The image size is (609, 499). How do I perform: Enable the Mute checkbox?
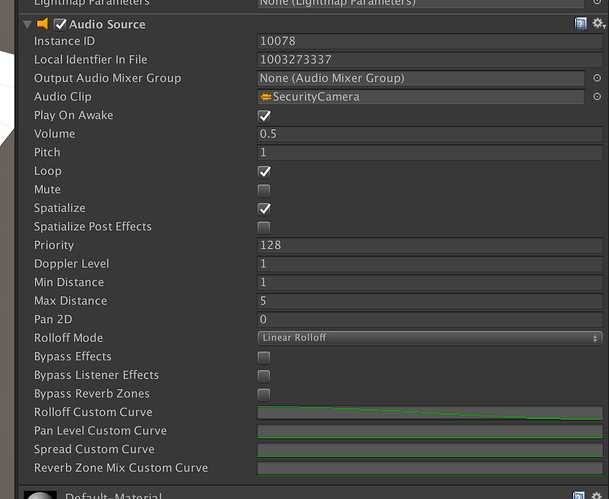coord(264,190)
